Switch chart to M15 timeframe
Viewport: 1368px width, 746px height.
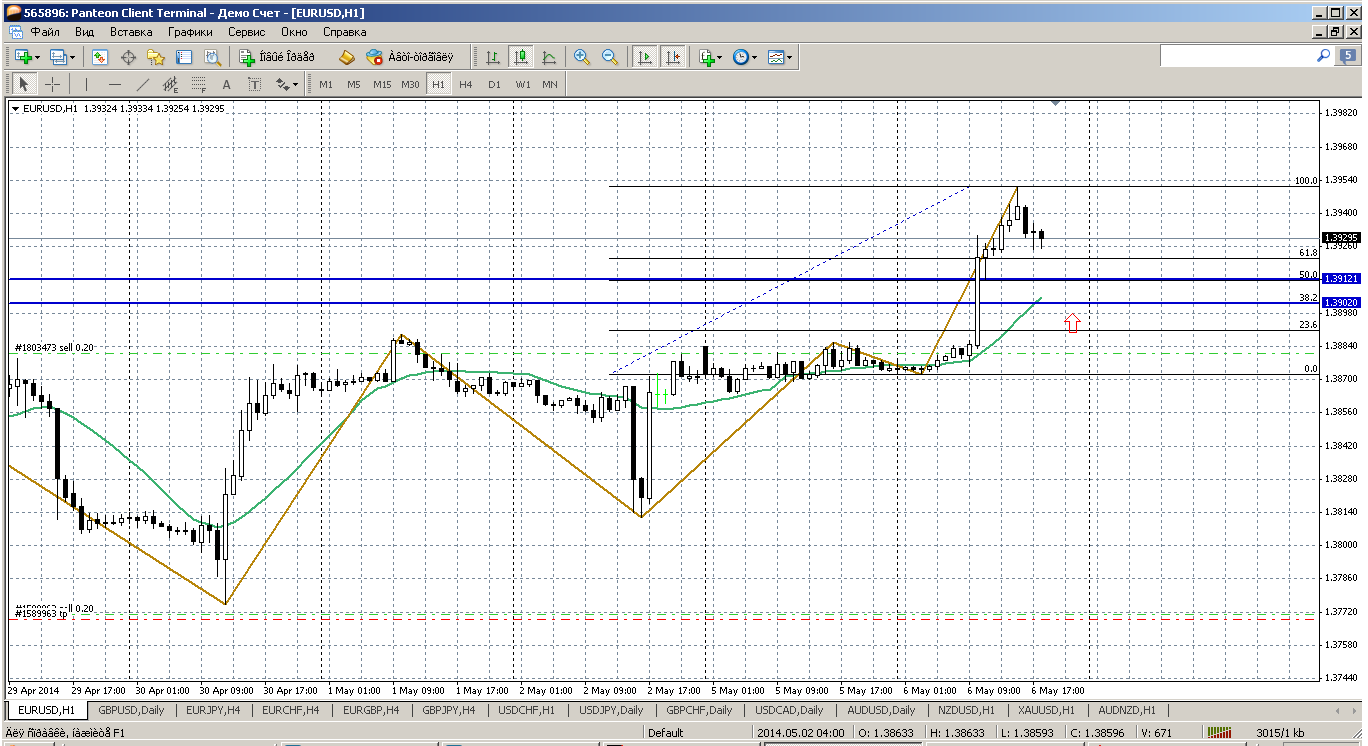click(x=381, y=84)
